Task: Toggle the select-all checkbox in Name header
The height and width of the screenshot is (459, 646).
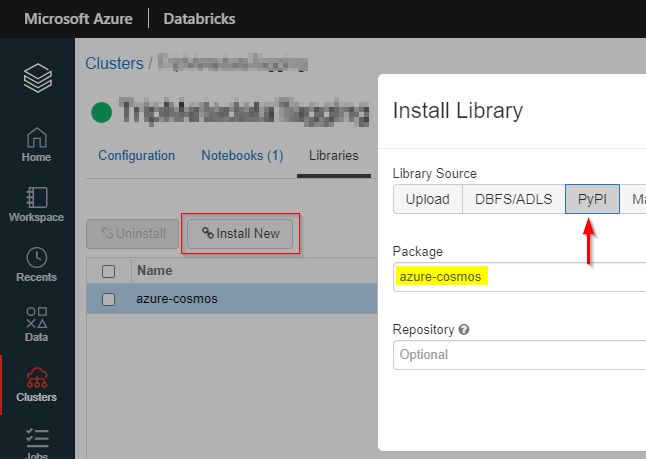Action: pyautogui.click(x=108, y=271)
